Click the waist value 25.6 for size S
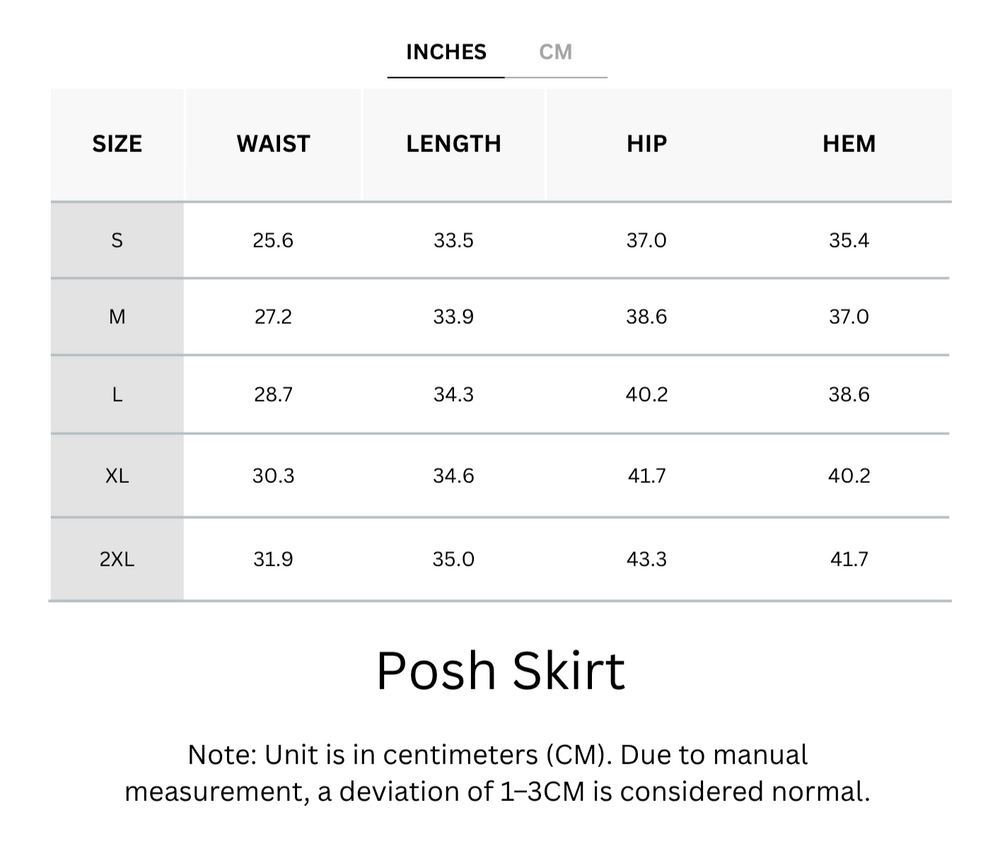This screenshot has width=1000, height=842. coord(273,240)
